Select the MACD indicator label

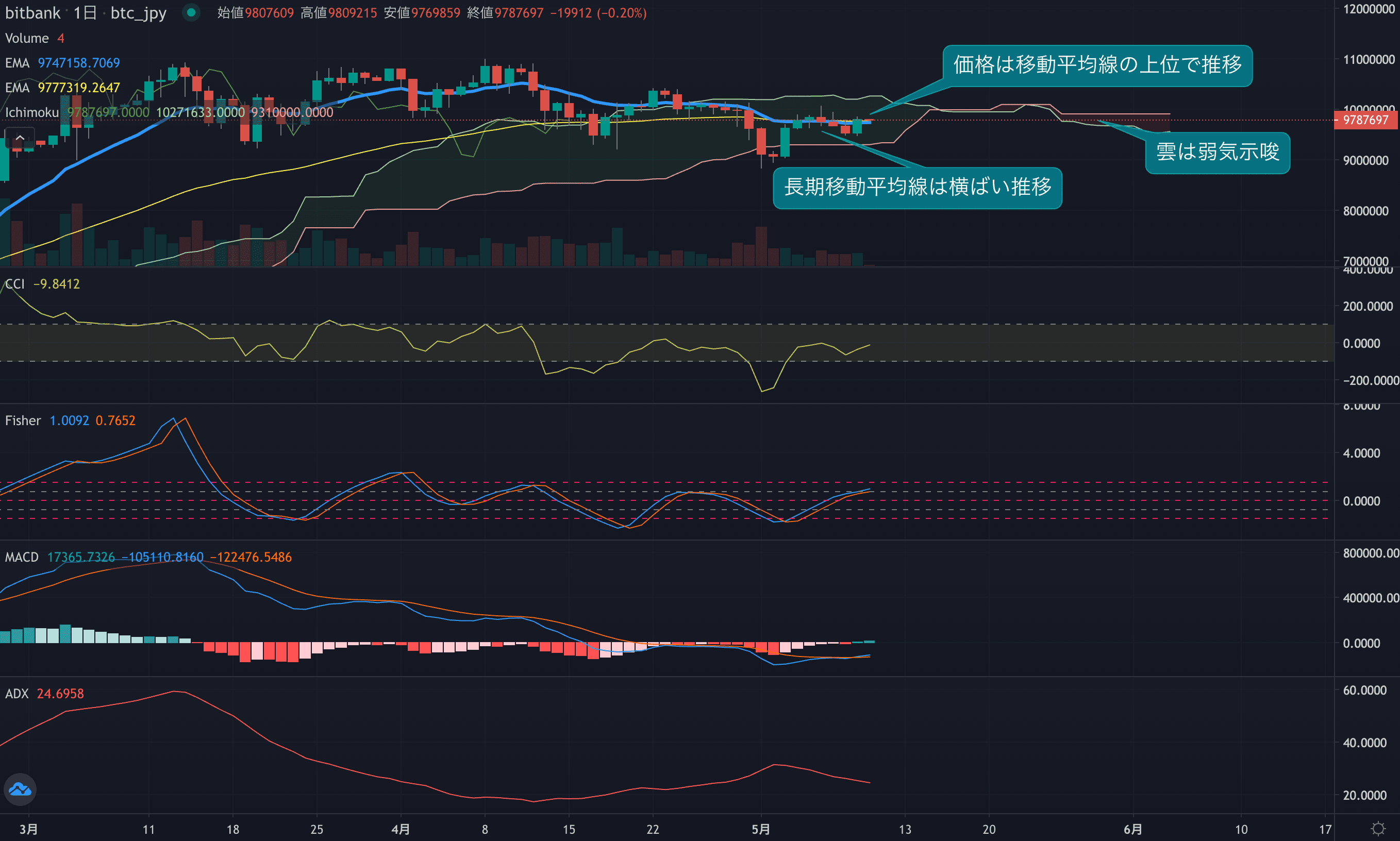[22, 557]
